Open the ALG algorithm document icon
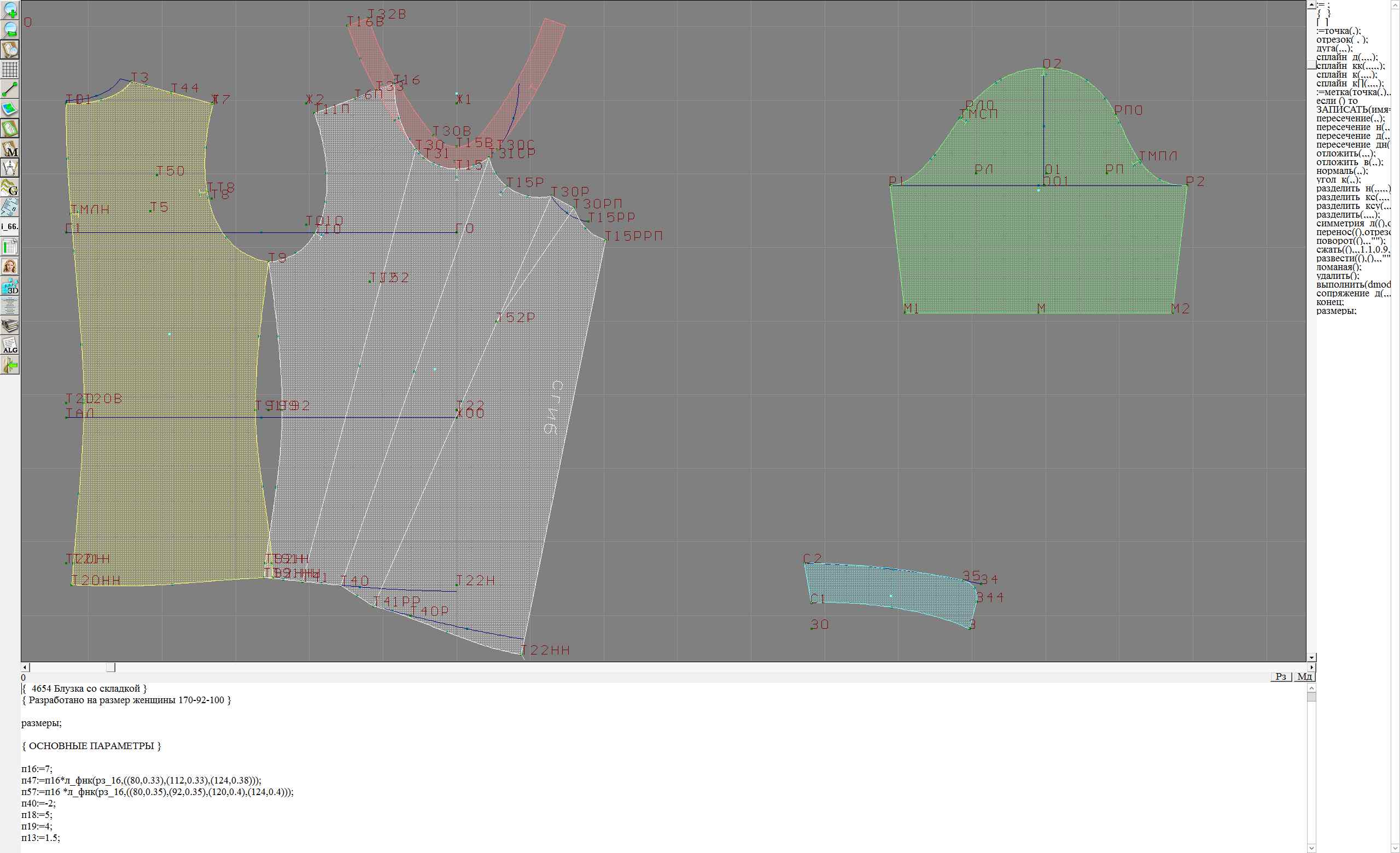Viewport: 1400px width, 853px height. (10, 345)
